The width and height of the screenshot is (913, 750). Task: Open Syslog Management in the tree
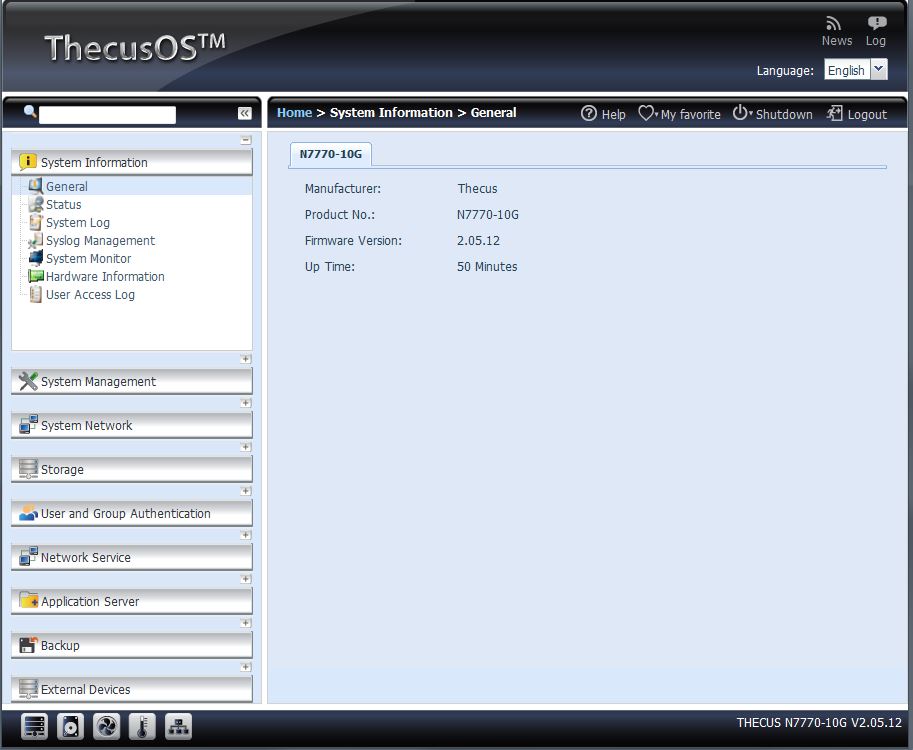click(100, 240)
